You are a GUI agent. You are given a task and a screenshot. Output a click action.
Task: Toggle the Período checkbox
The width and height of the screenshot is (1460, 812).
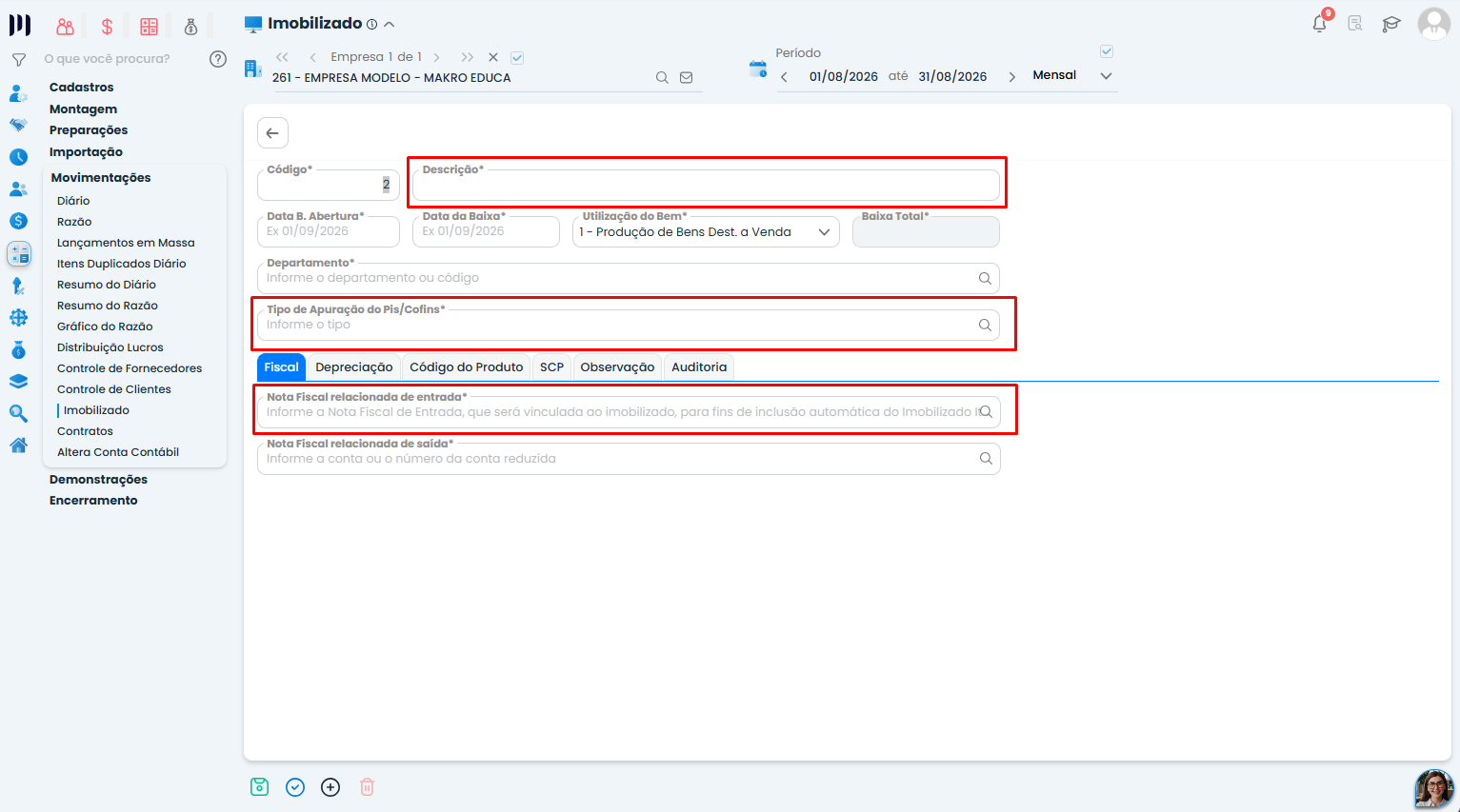click(1107, 51)
